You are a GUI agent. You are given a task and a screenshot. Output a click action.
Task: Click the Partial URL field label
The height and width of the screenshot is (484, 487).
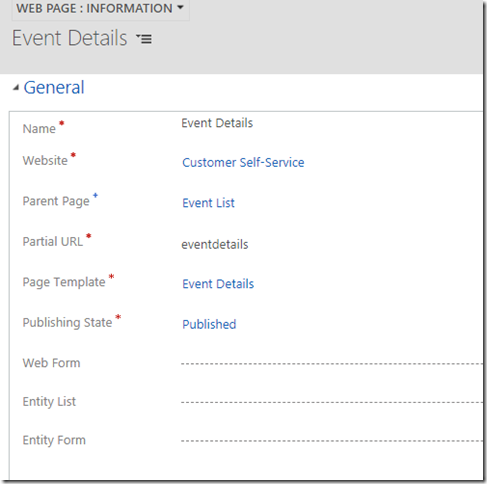click(53, 242)
